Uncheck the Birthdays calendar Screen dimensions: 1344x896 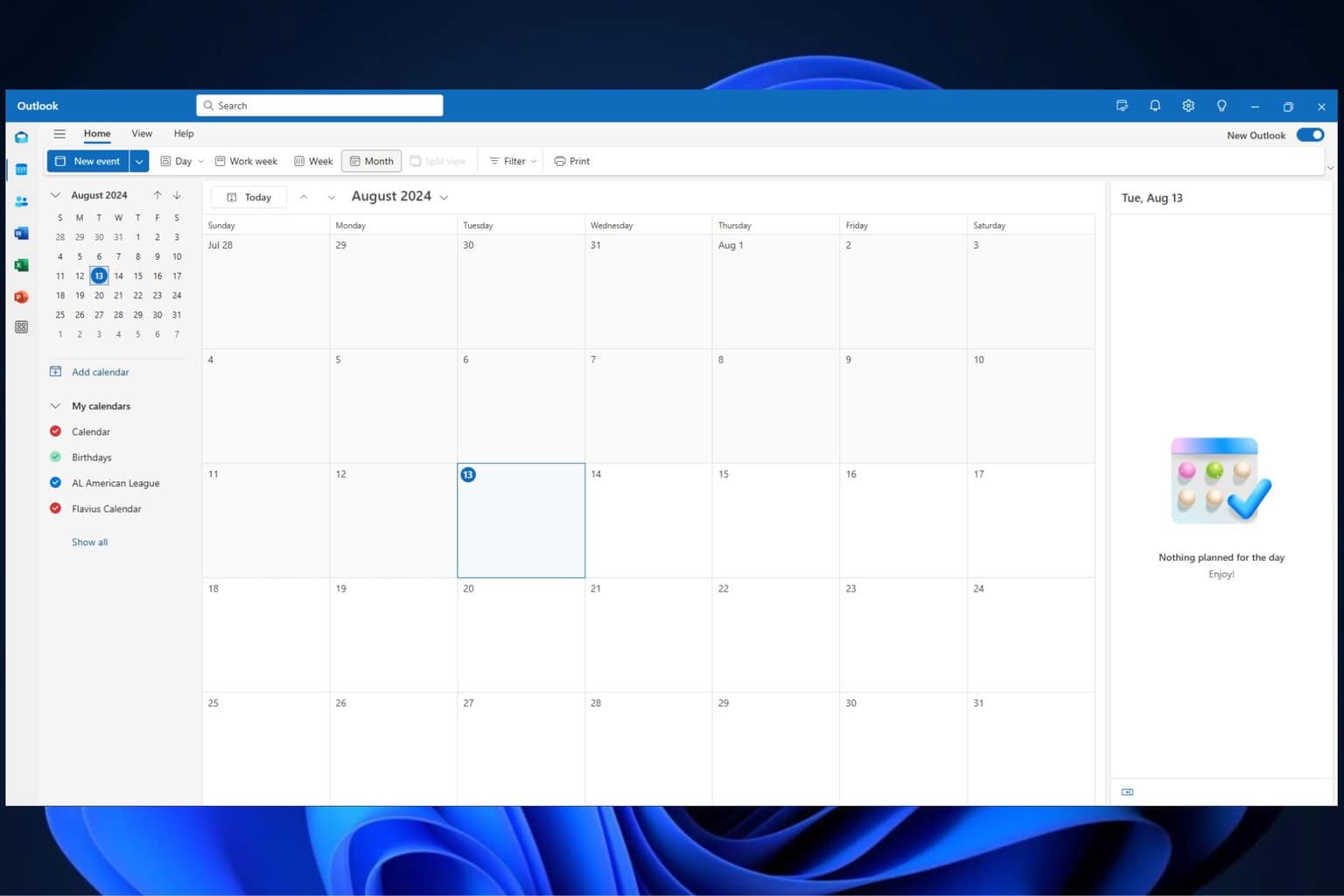55,457
